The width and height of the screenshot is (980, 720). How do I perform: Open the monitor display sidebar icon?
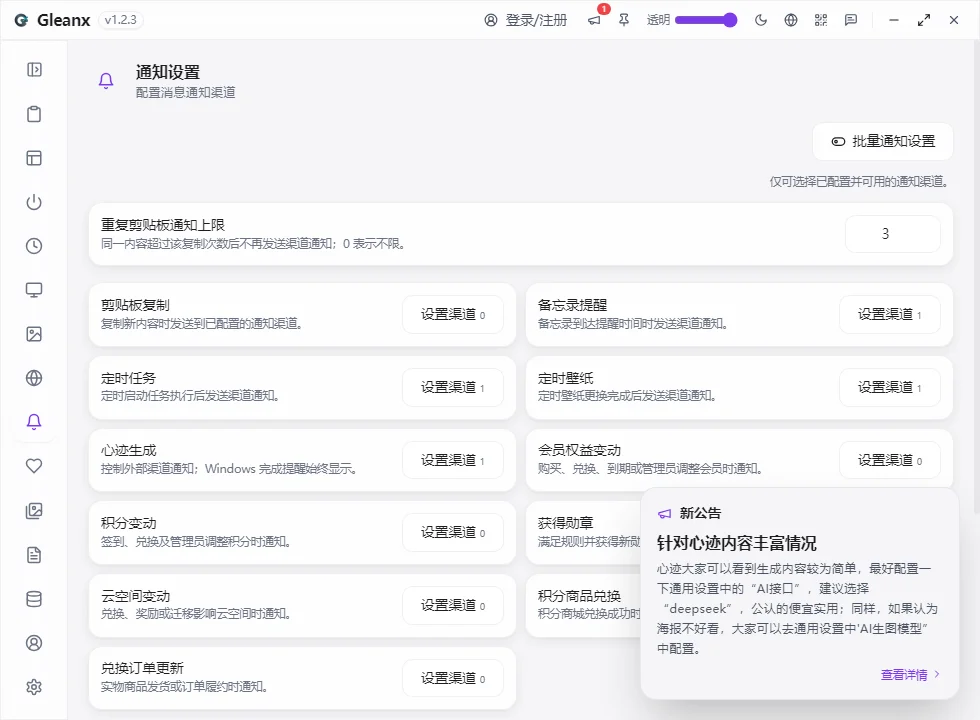34,290
